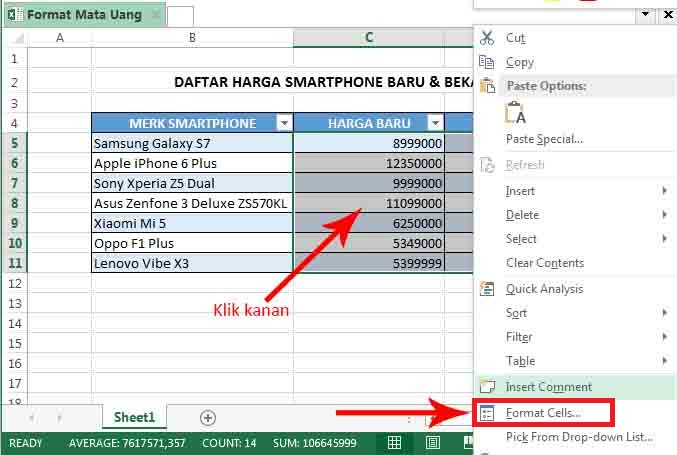Switch to Normal view icon in status bar
The image size is (677, 455).
tap(394, 443)
